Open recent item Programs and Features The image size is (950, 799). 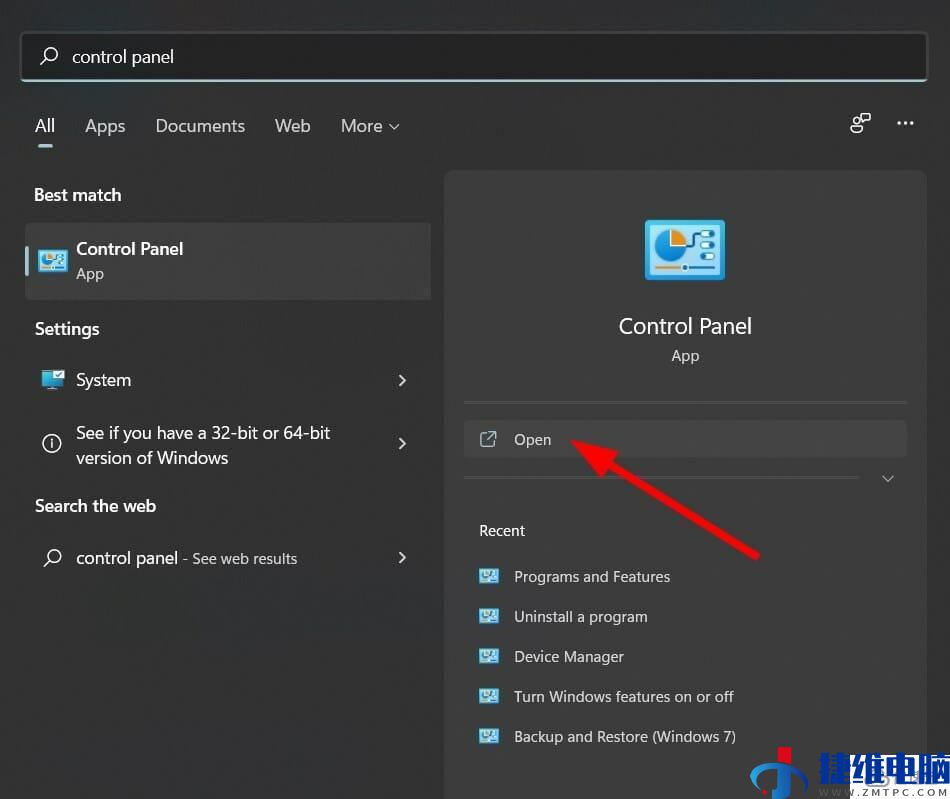coord(591,577)
